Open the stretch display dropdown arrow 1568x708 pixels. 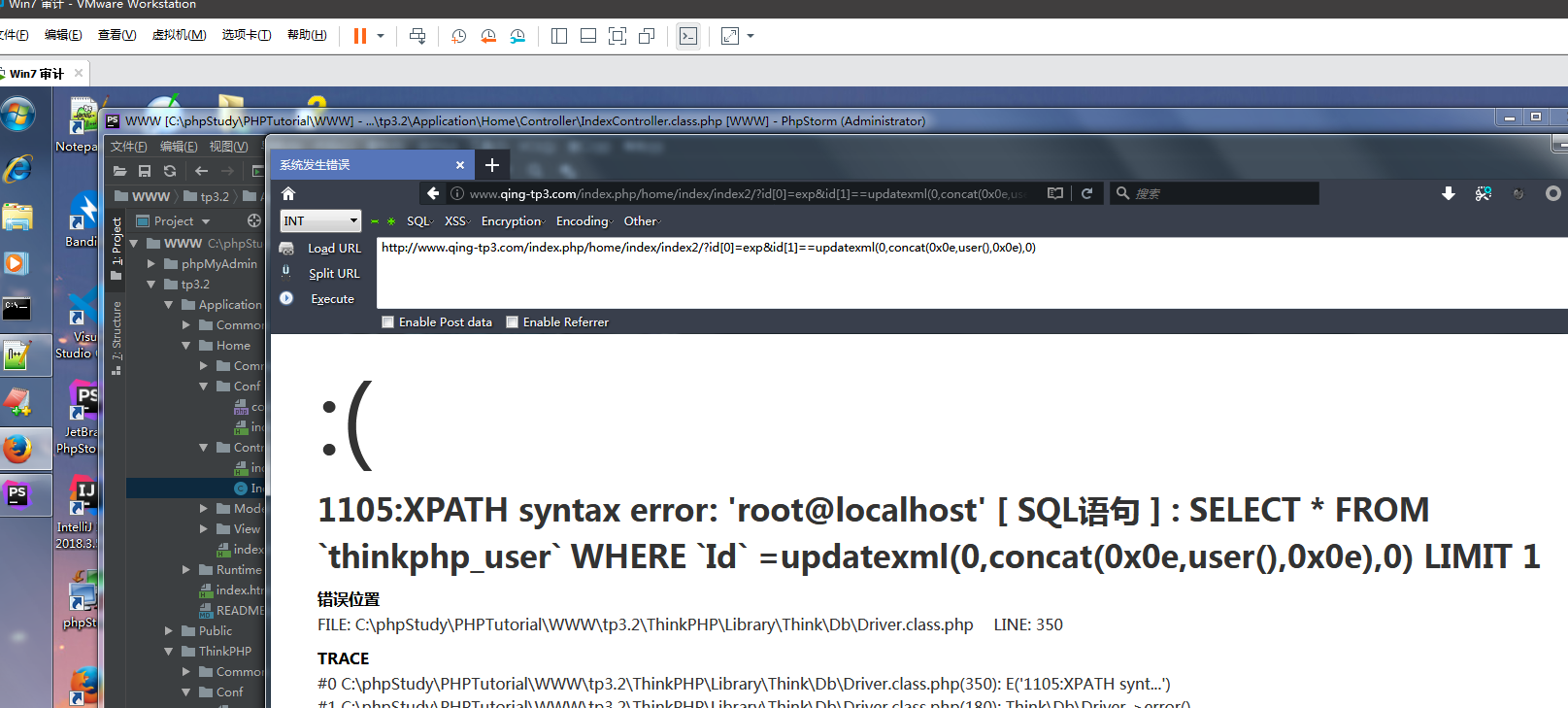pos(751,36)
